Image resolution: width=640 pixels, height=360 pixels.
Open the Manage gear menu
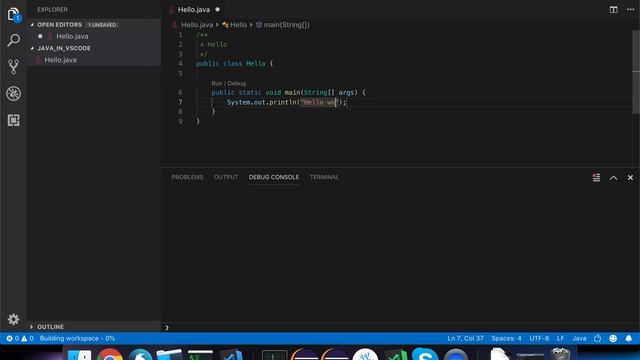13,319
